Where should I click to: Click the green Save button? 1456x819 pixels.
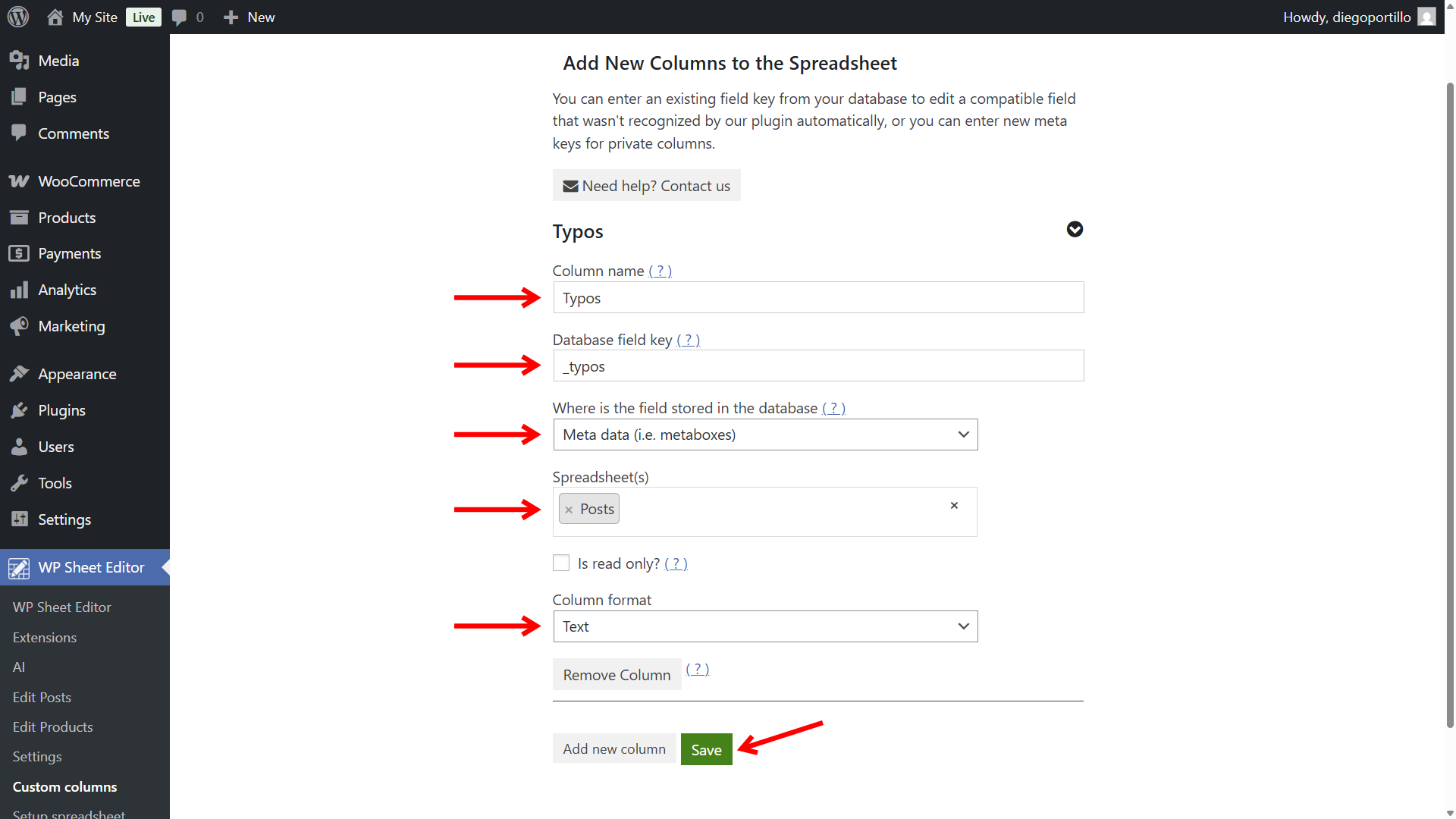(x=706, y=749)
